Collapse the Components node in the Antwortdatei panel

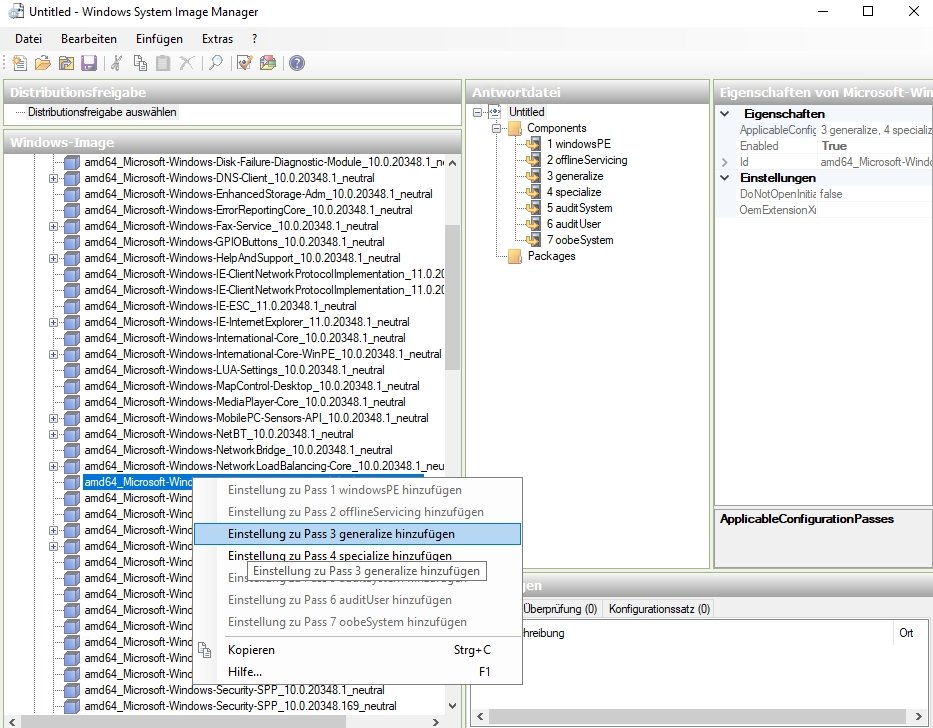495,127
